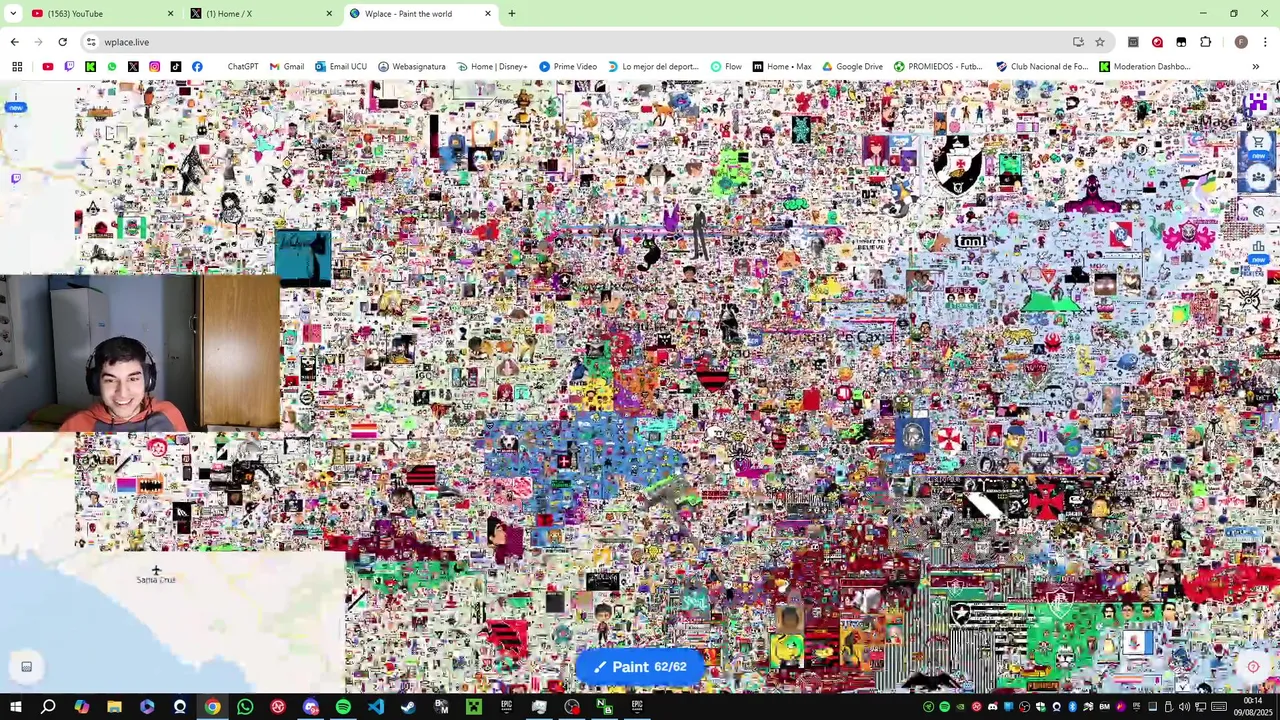This screenshot has height=720, width=1280.
Task: Open the Prime Video bookmark
Action: (567, 67)
